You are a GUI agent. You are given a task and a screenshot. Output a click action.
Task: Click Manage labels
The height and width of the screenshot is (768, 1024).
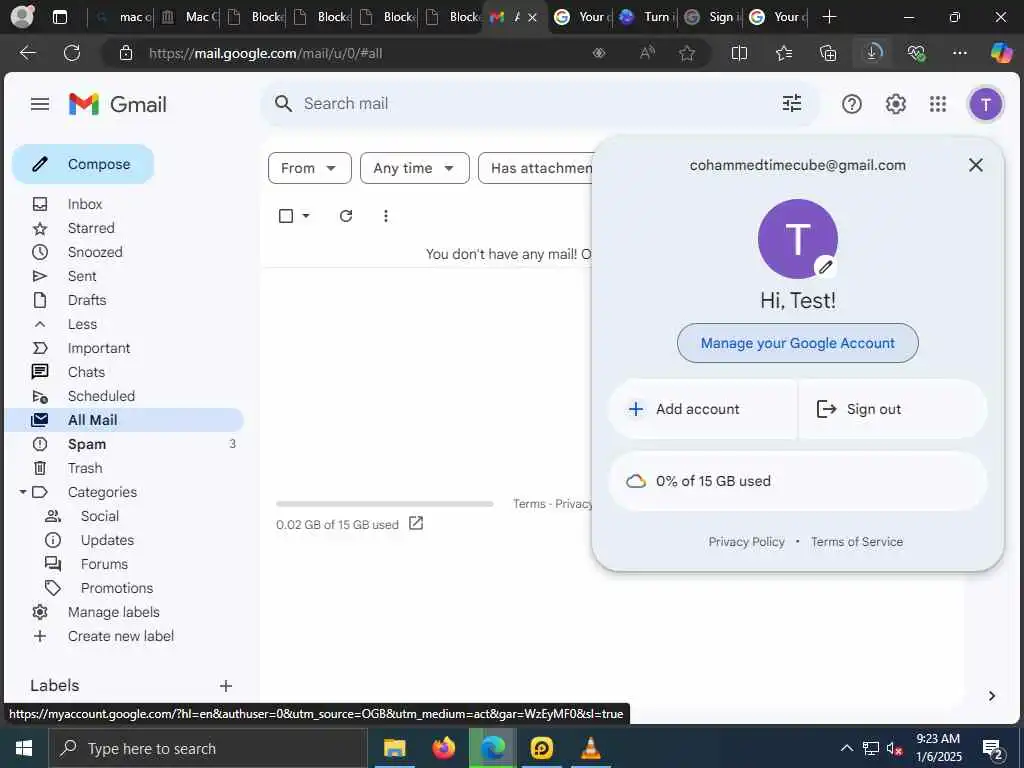(x=114, y=612)
